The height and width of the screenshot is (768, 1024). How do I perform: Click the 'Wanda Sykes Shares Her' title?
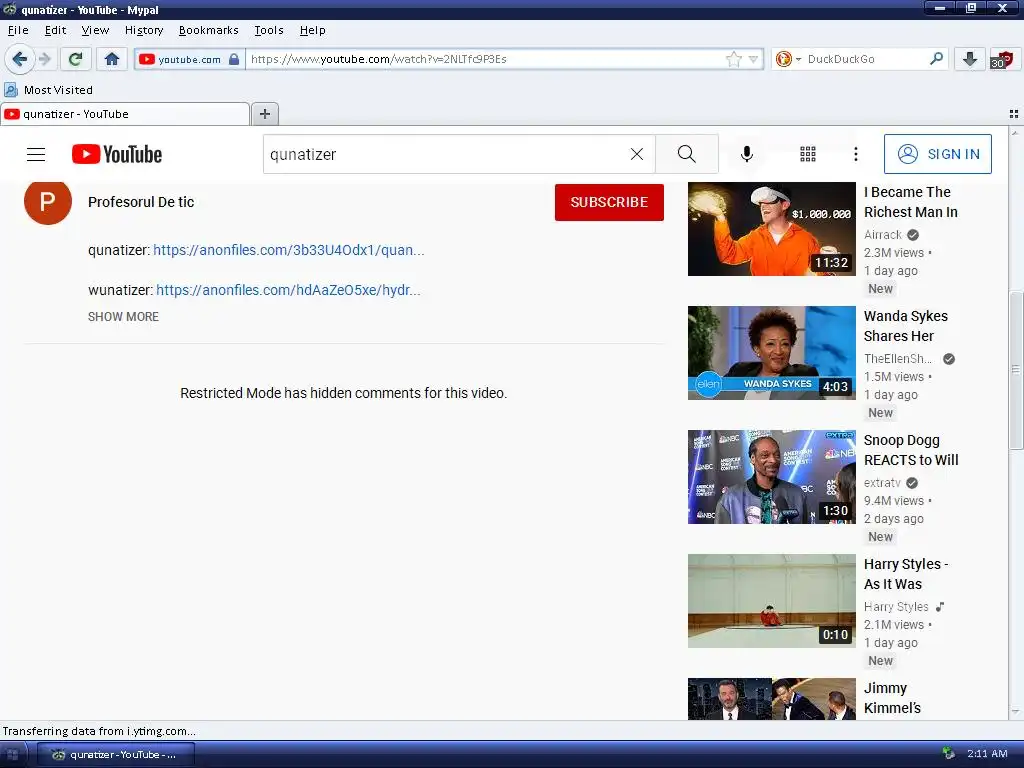point(906,326)
